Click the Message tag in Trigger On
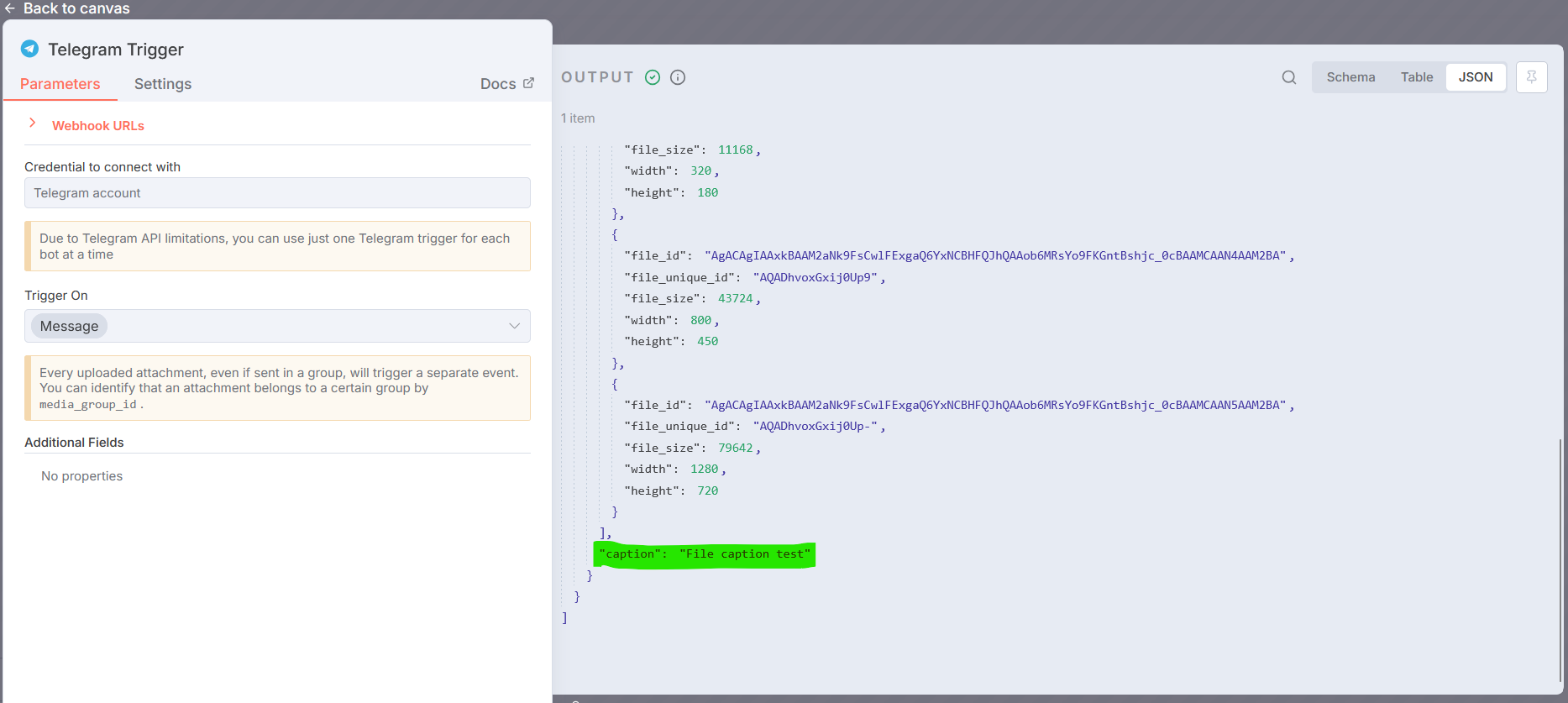The height and width of the screenshot is (703, 1568). 69,326
